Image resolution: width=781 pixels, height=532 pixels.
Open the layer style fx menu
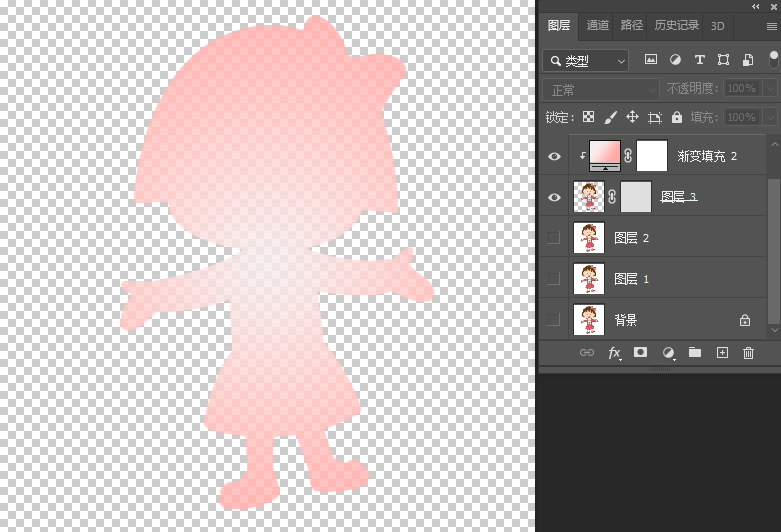click(x=614, y=353)
